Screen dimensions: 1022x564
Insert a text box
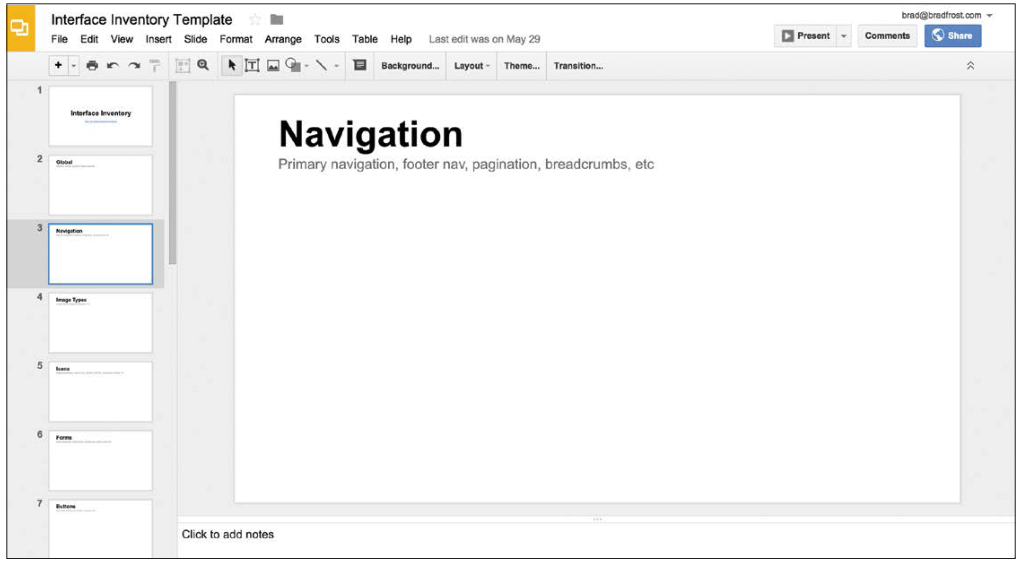pyautogui.click(x=252, y=65)
